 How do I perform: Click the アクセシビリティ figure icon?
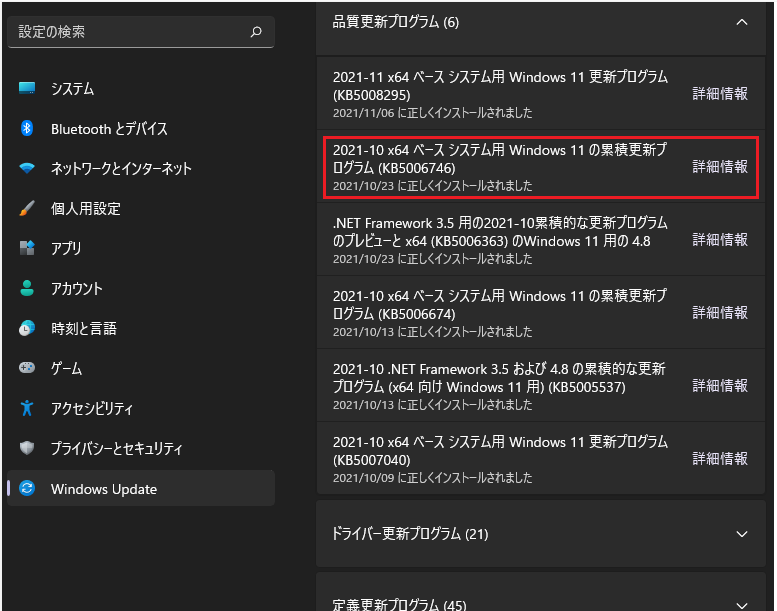click(27, 408)
